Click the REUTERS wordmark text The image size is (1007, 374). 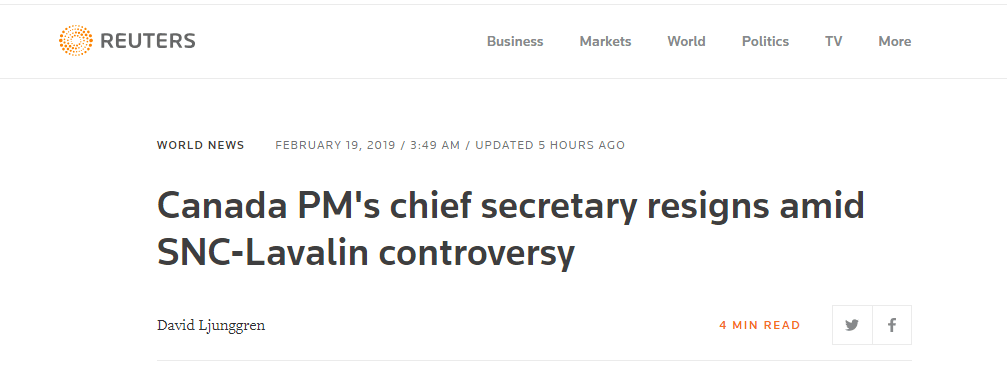point(148,41)
